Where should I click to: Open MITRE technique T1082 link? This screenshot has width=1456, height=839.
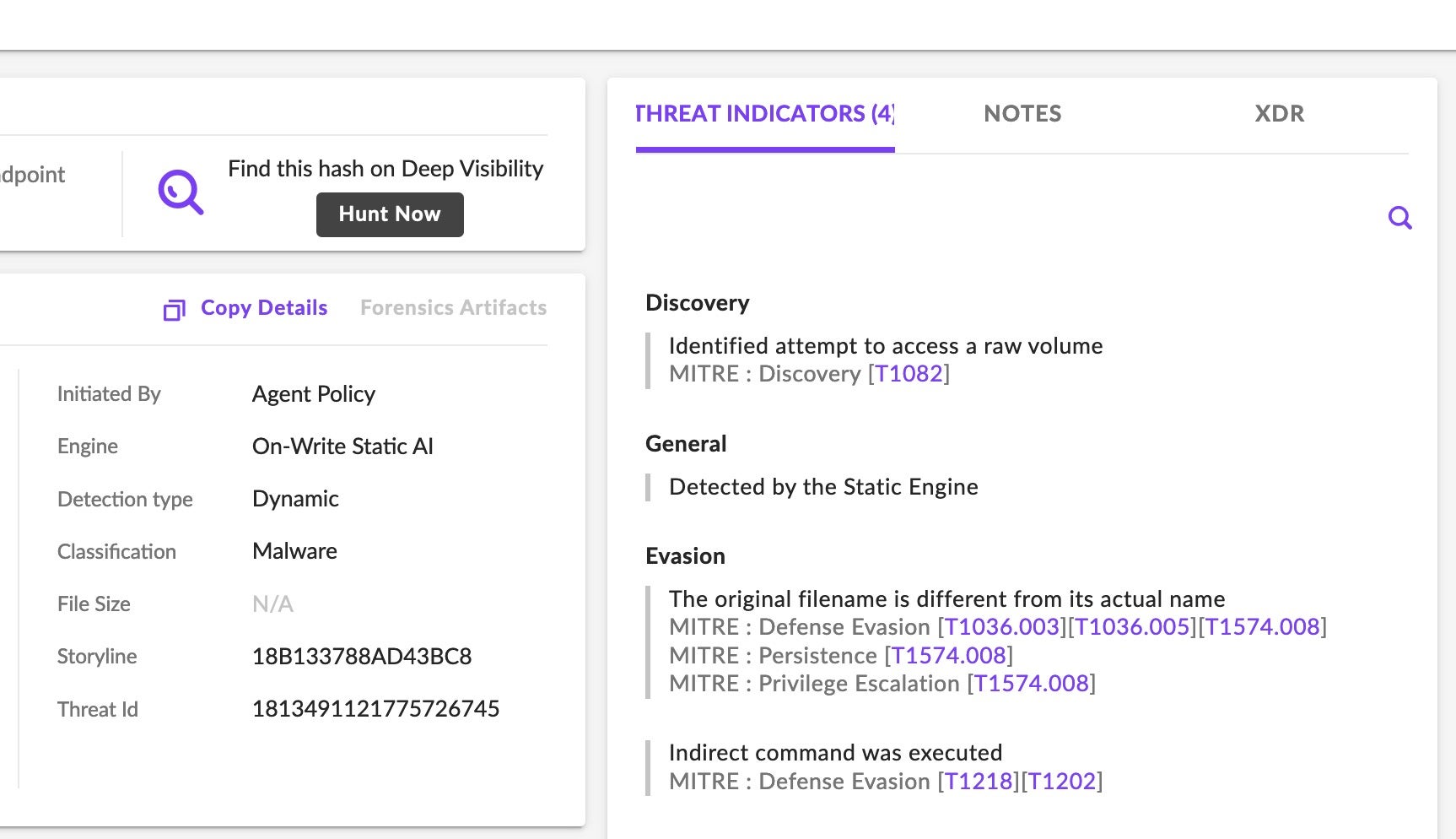tap(909, 374)
